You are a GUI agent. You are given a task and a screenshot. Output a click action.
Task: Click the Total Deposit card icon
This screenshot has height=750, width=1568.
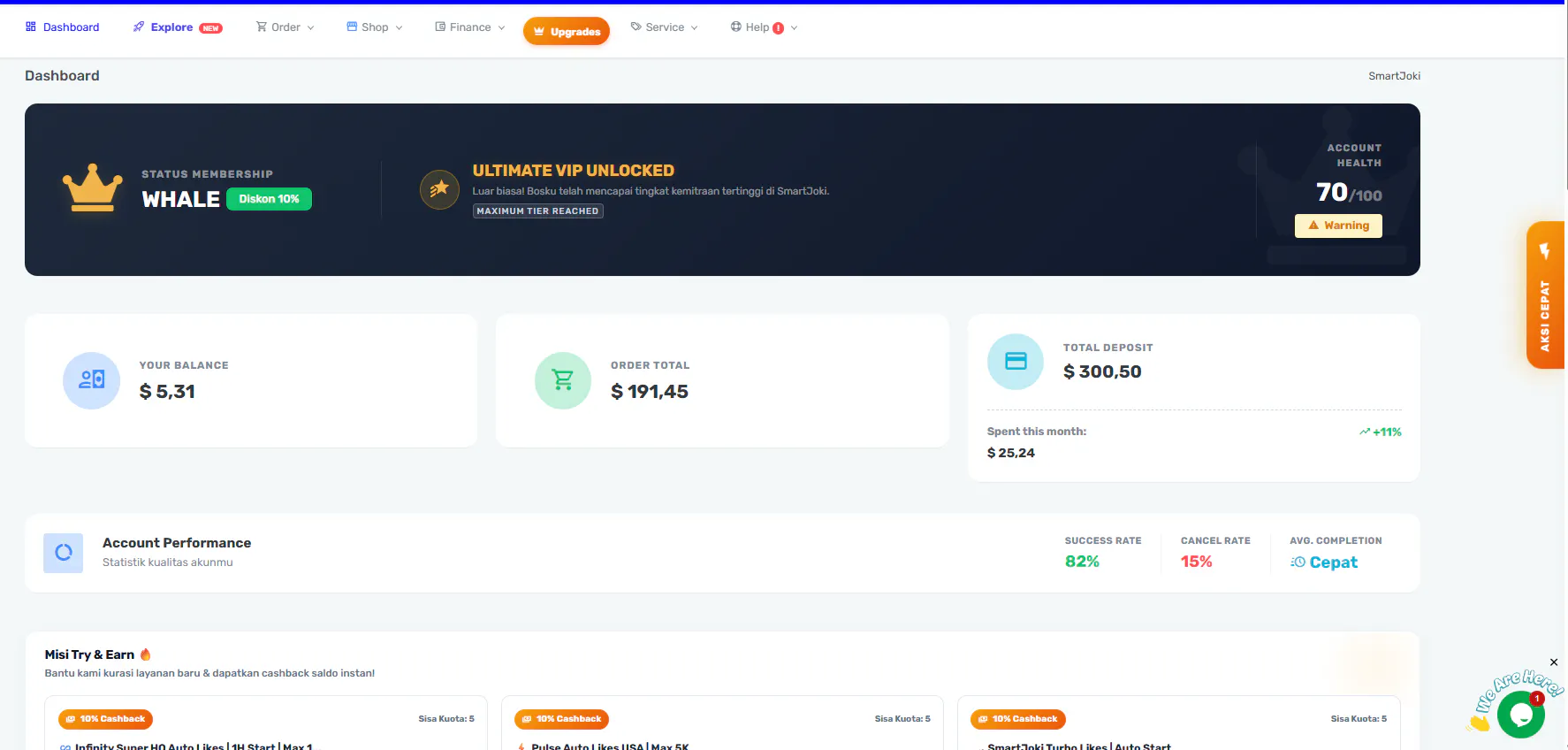click(1016, 361)
